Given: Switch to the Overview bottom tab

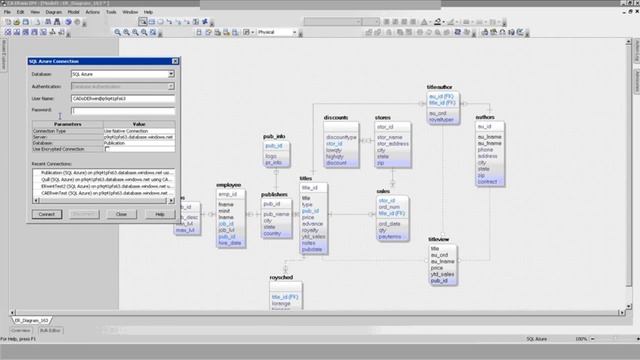Looking at the screenshot, I should (x=21, y=331).
